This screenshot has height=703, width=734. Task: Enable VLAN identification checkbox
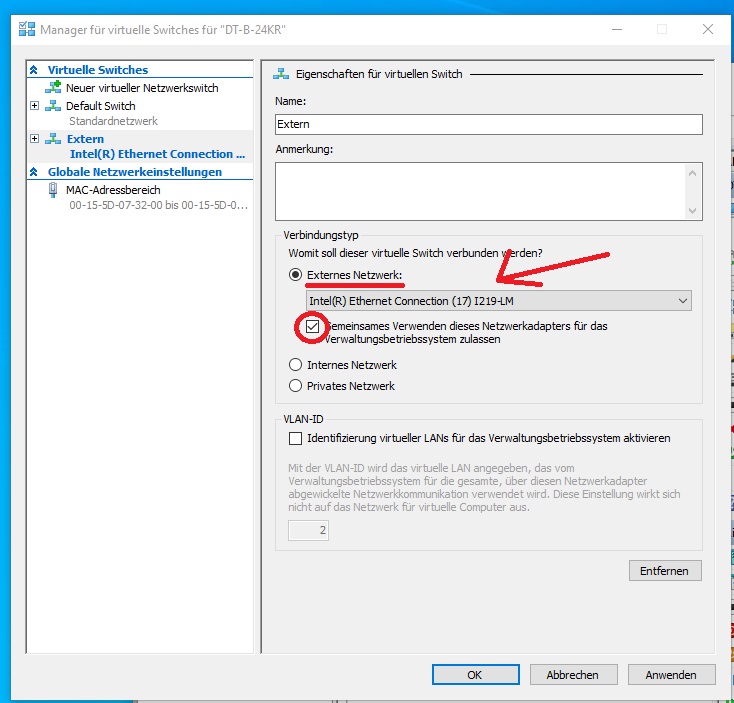[x=295, y=438]
